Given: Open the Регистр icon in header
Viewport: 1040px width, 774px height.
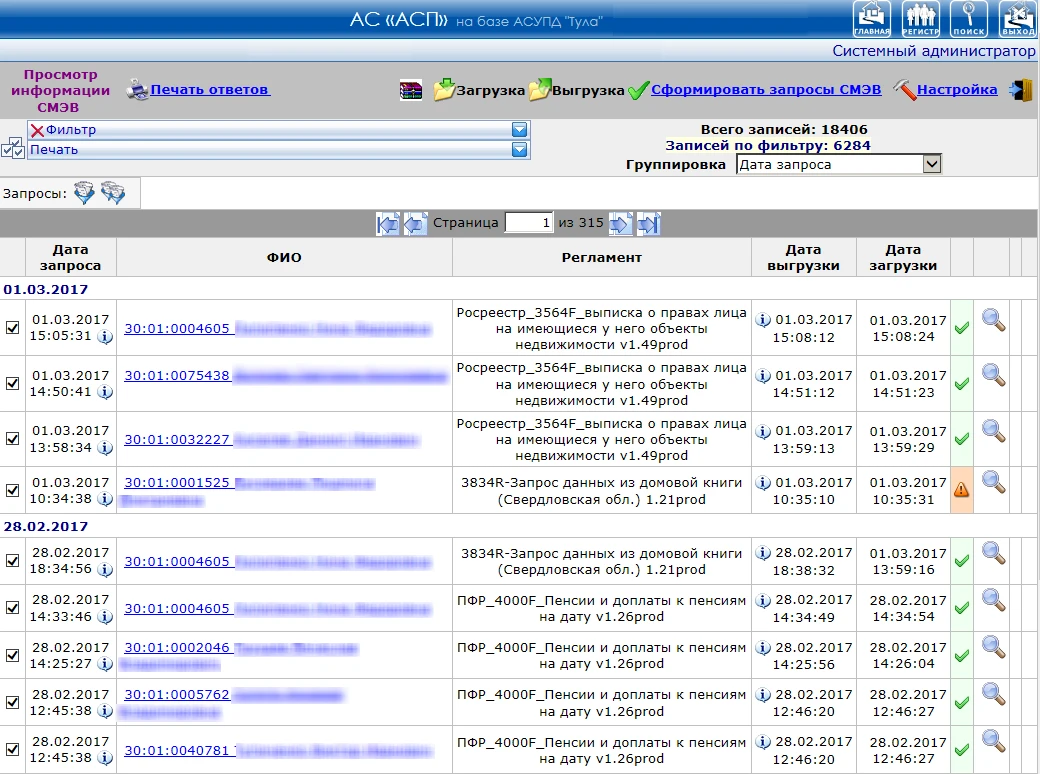Looking at the screenshot, I should (x=921, y=19).
